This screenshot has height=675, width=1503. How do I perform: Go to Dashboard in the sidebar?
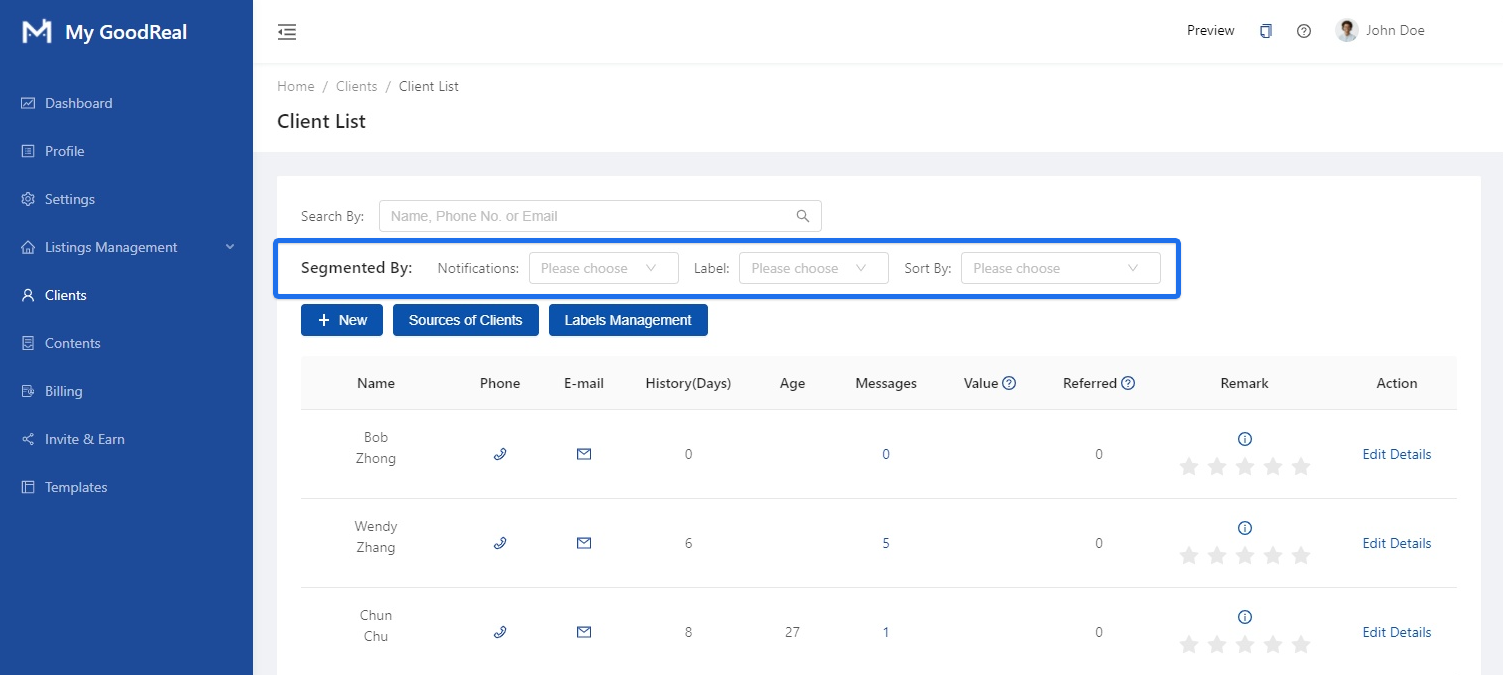(x=78, y=103)
